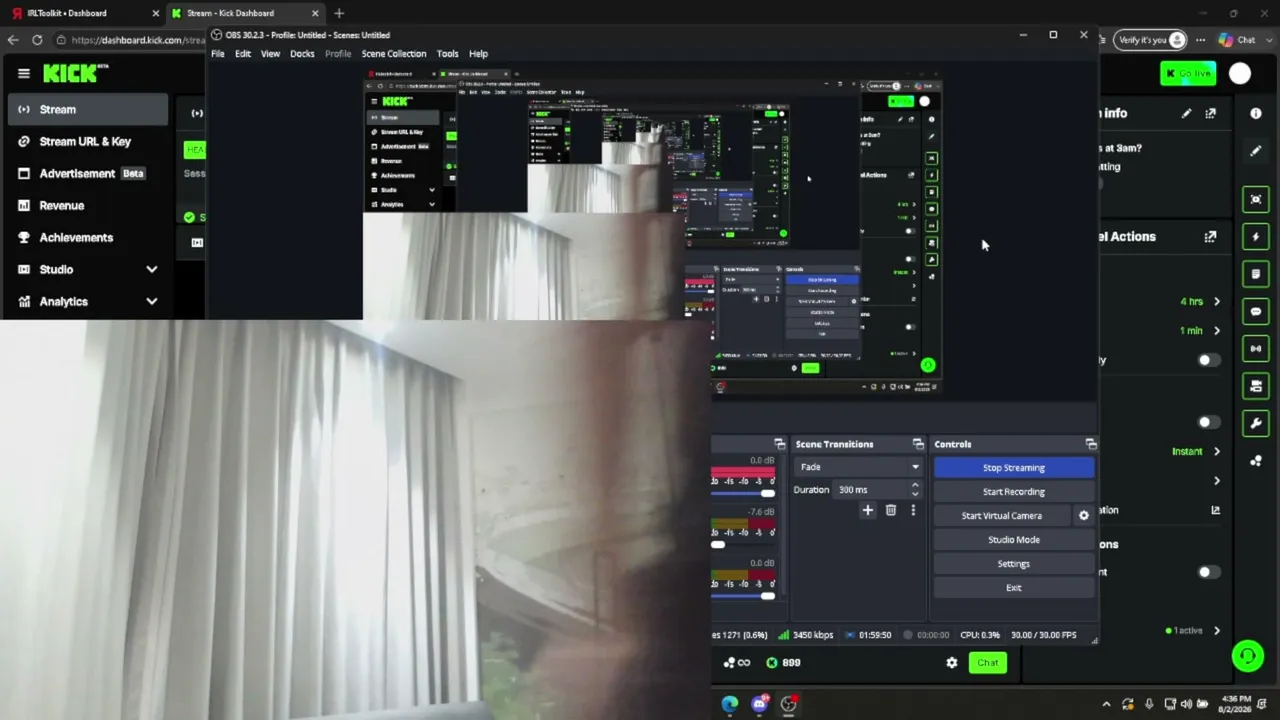Click Start Recording in OBS
This screenshot has height=720, width=1280.
tap(1013, 492)
